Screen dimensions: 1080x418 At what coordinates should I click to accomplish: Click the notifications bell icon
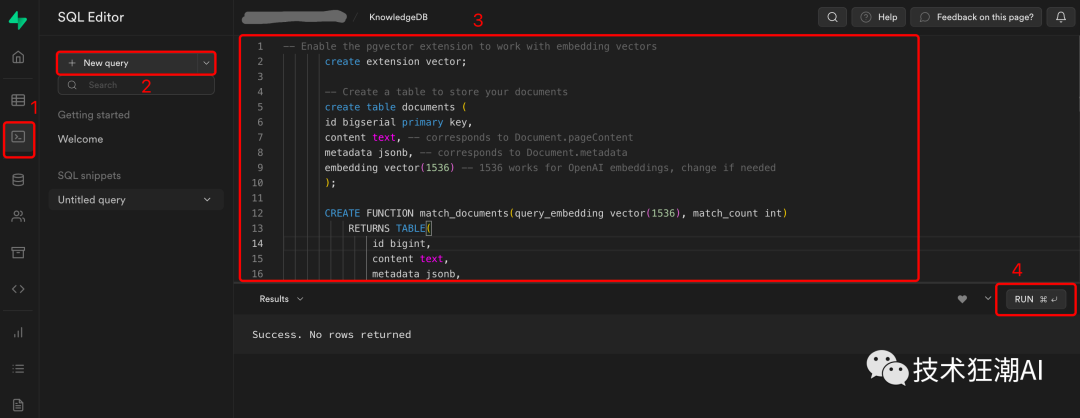[1059, 17]
